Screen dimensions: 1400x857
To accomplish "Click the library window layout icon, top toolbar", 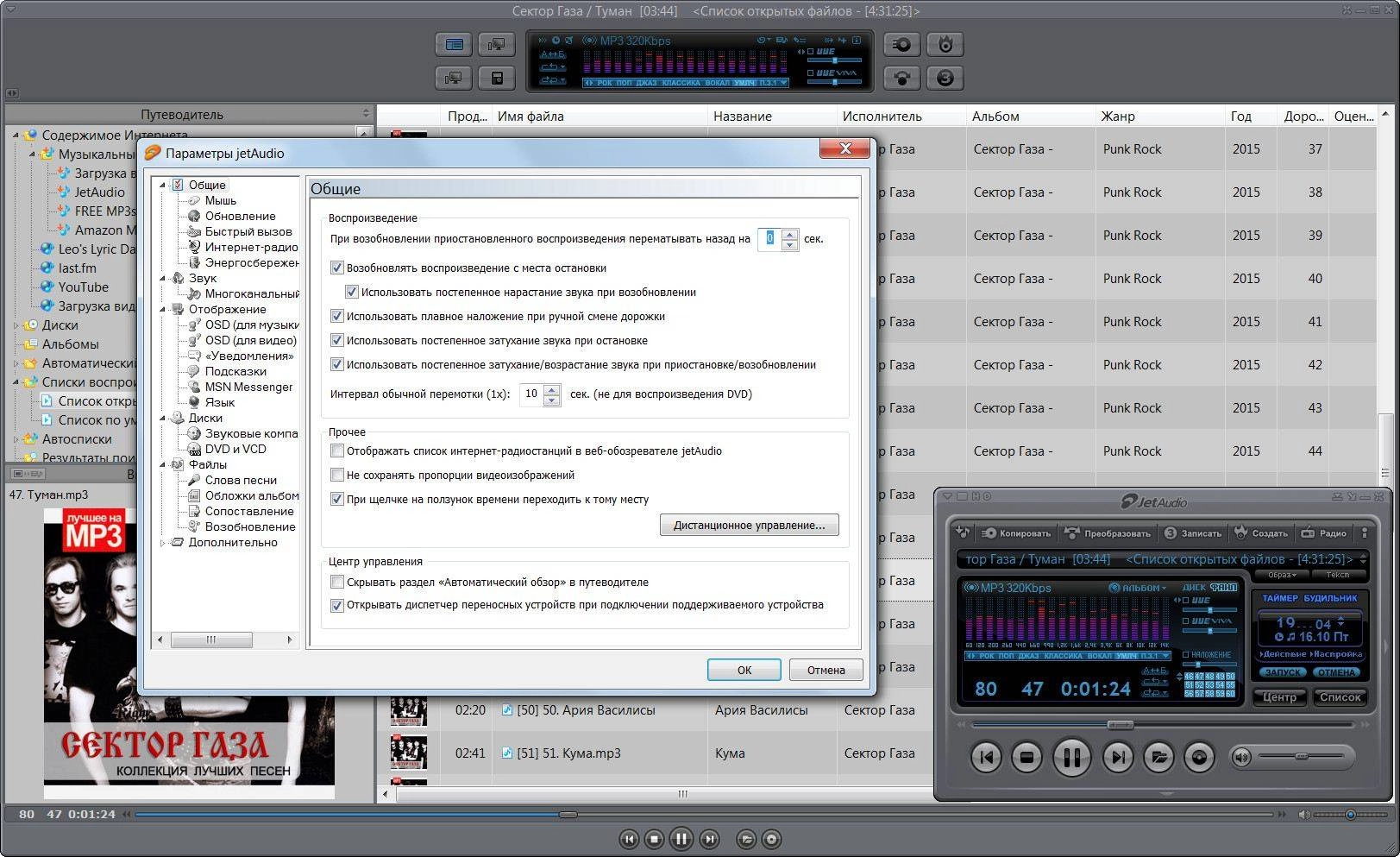I will (454, 45).
